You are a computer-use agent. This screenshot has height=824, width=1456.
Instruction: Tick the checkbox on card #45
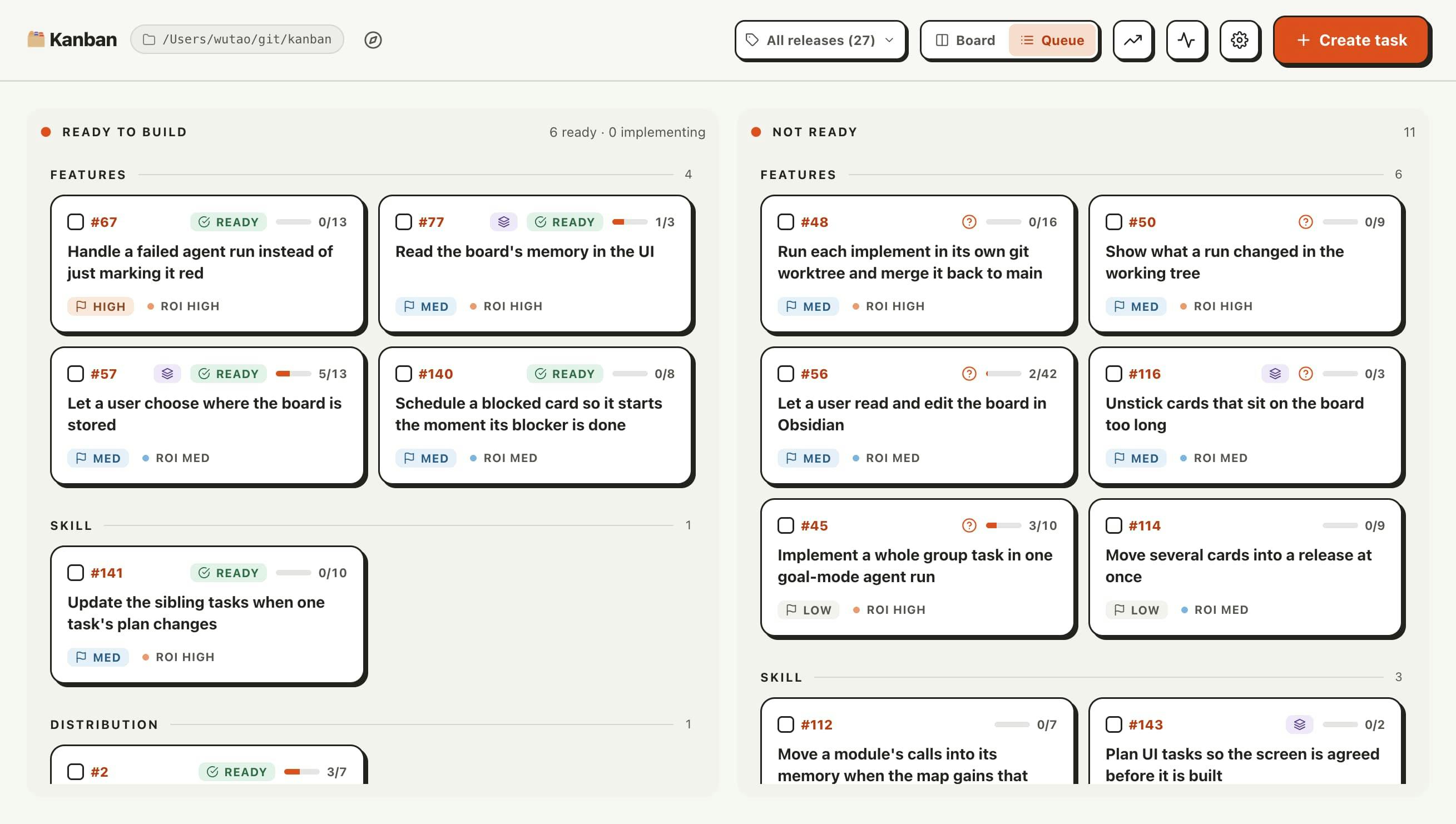coord(786,525)
